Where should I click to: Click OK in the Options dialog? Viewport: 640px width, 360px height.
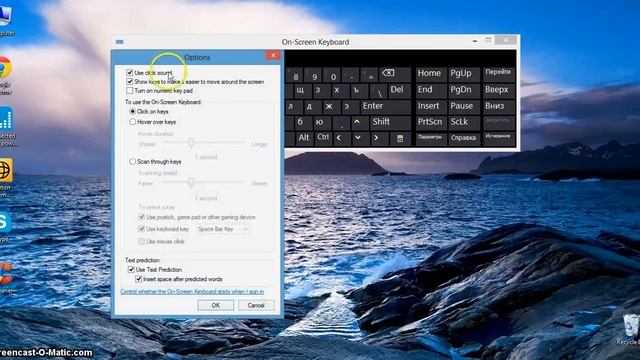216,305
